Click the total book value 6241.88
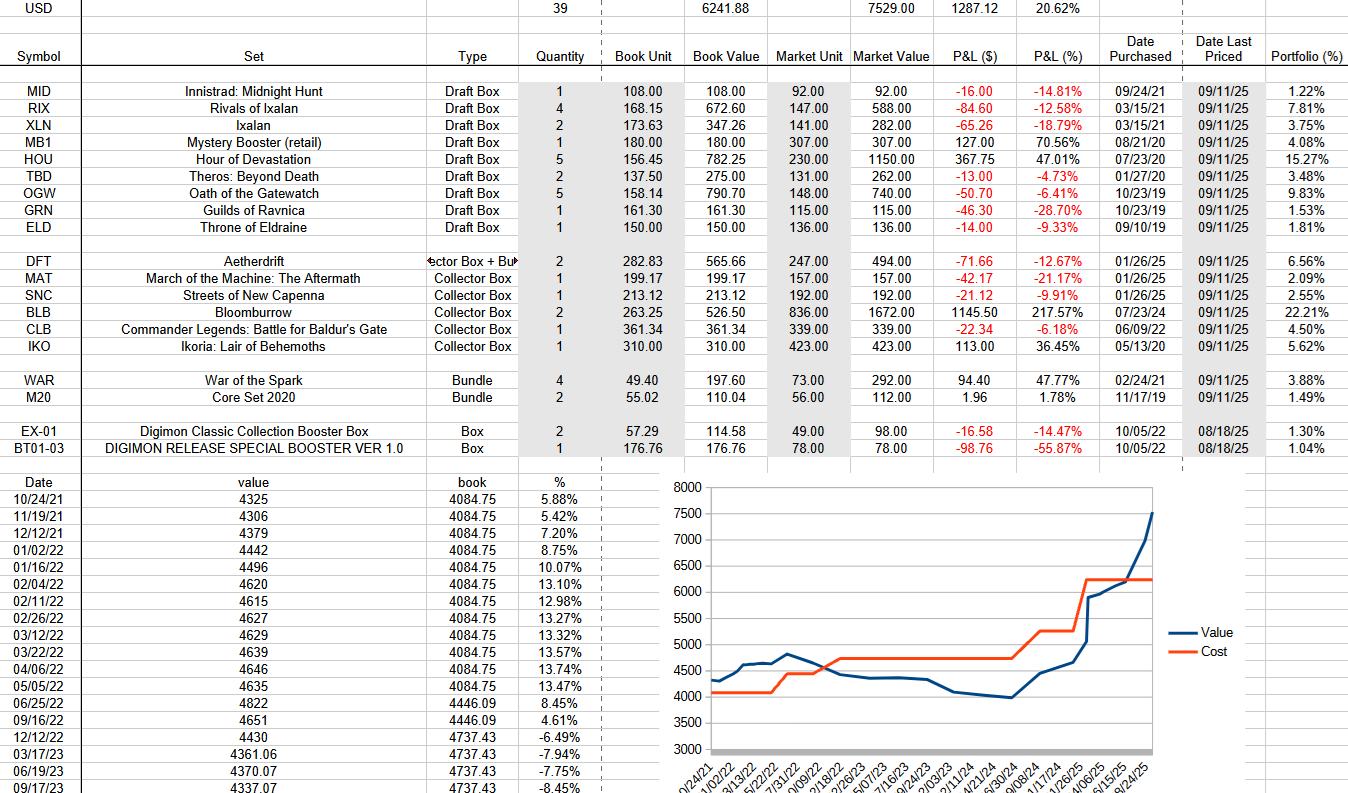 726,8
